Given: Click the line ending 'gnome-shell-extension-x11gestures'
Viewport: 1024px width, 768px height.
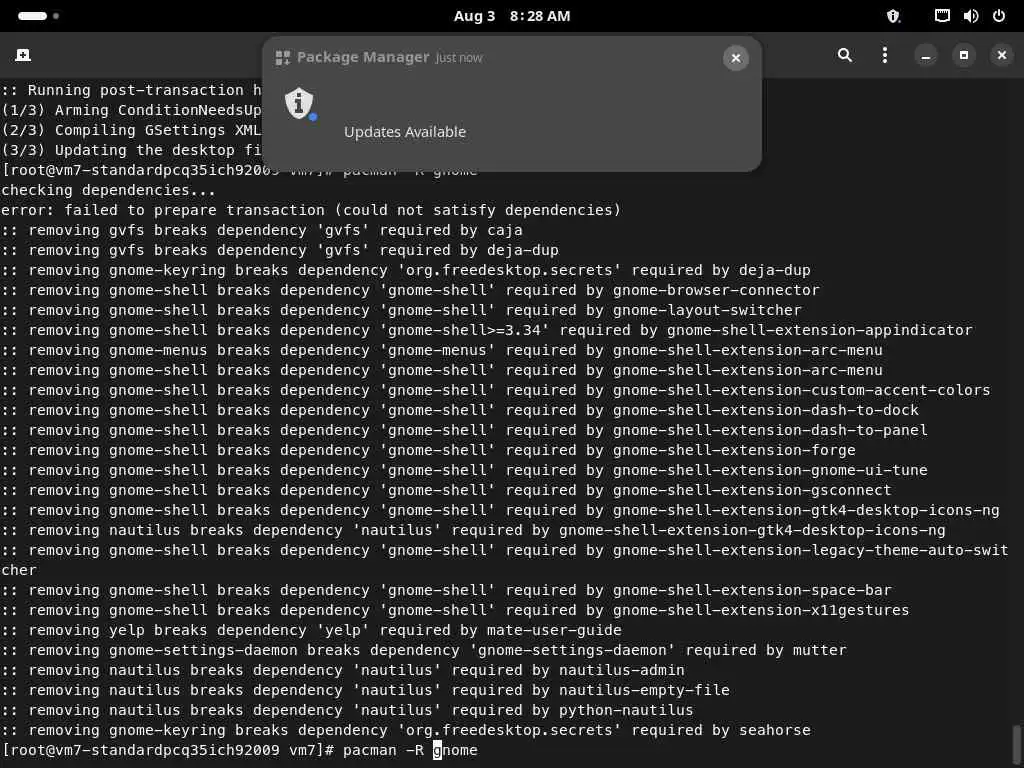Looking at the screenshot, I should [455, 610].
